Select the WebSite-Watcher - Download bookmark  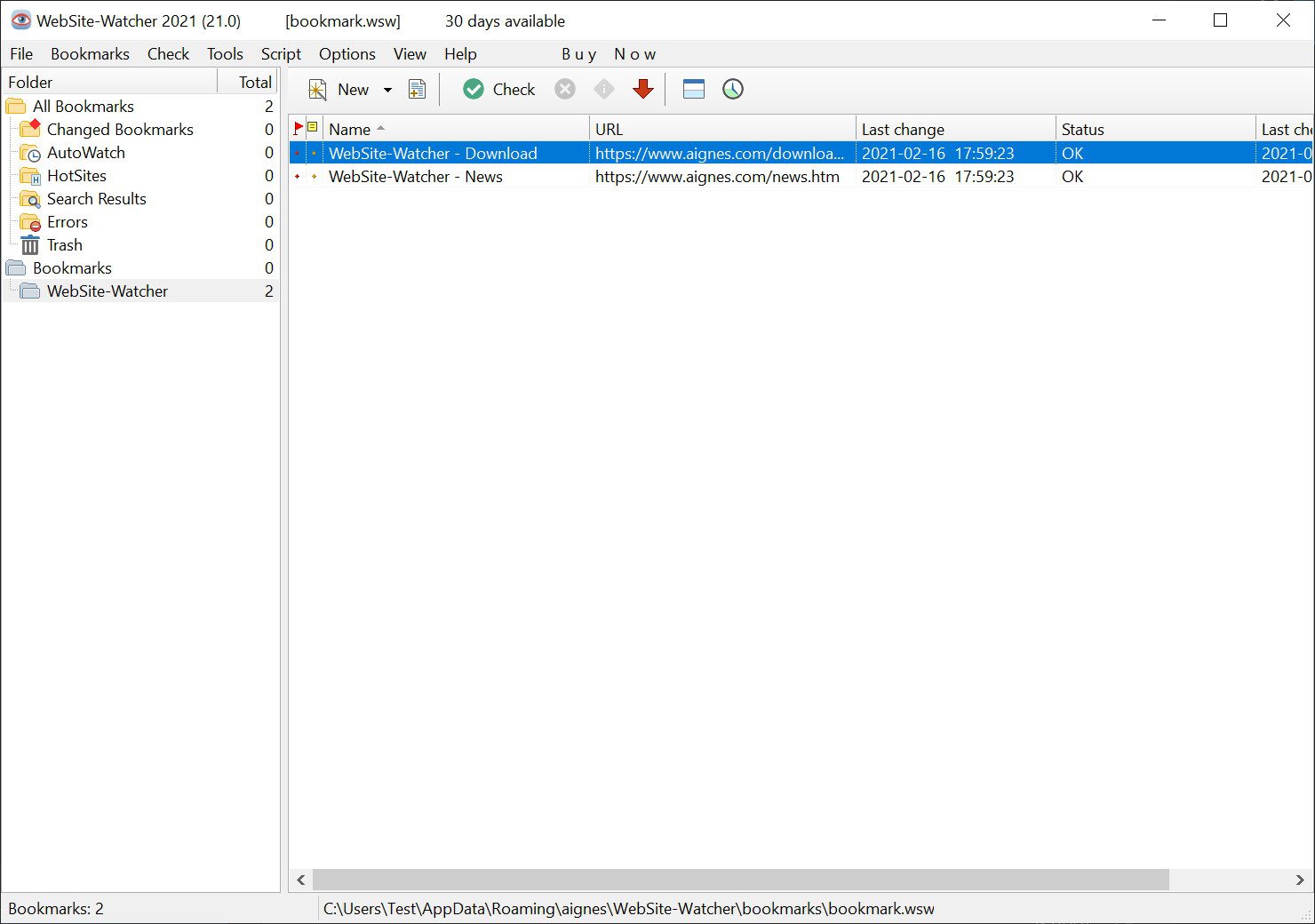433,154
